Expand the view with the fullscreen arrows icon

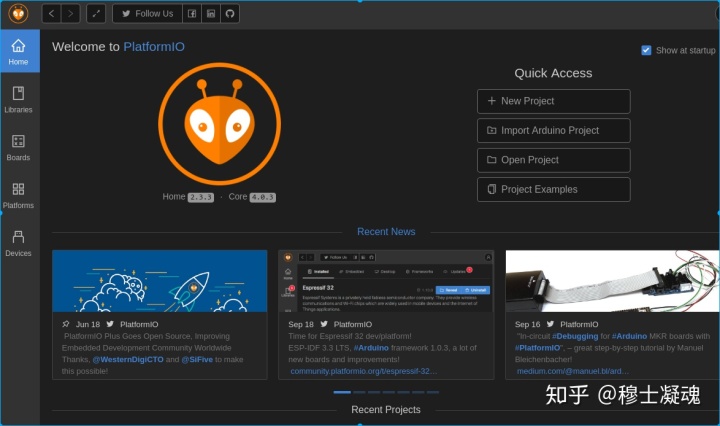coord(96,13)
